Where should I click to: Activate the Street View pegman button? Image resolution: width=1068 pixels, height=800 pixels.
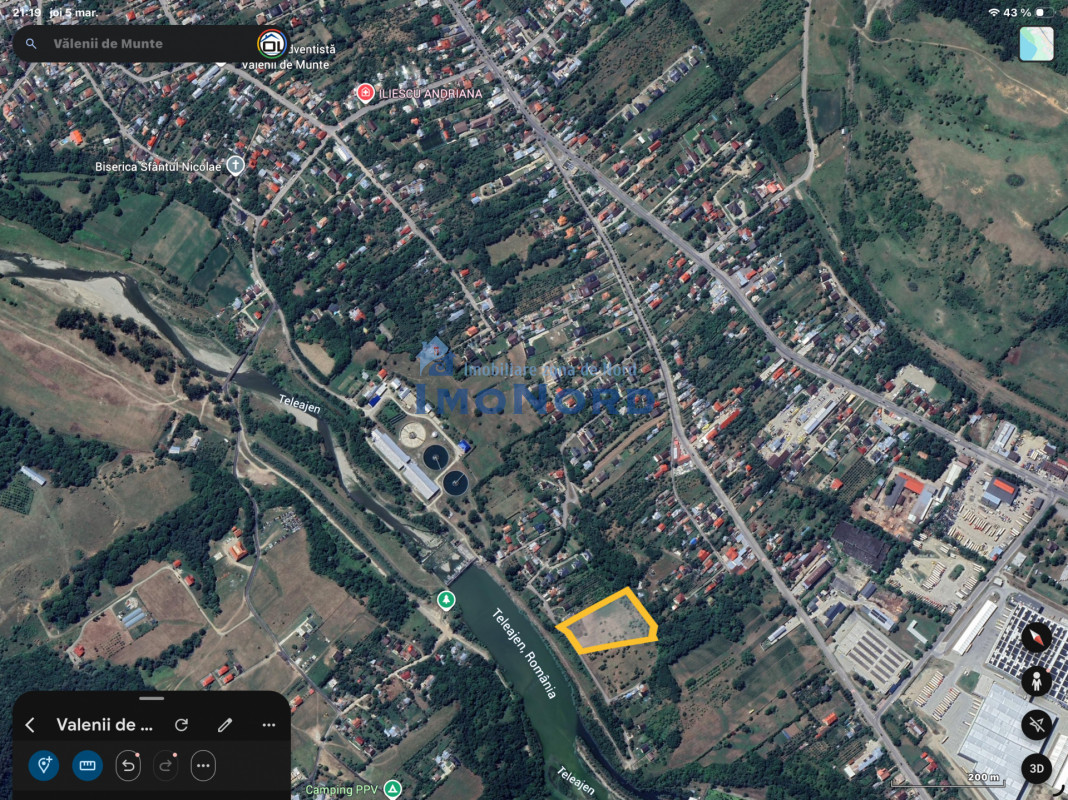coord(1036,681)
